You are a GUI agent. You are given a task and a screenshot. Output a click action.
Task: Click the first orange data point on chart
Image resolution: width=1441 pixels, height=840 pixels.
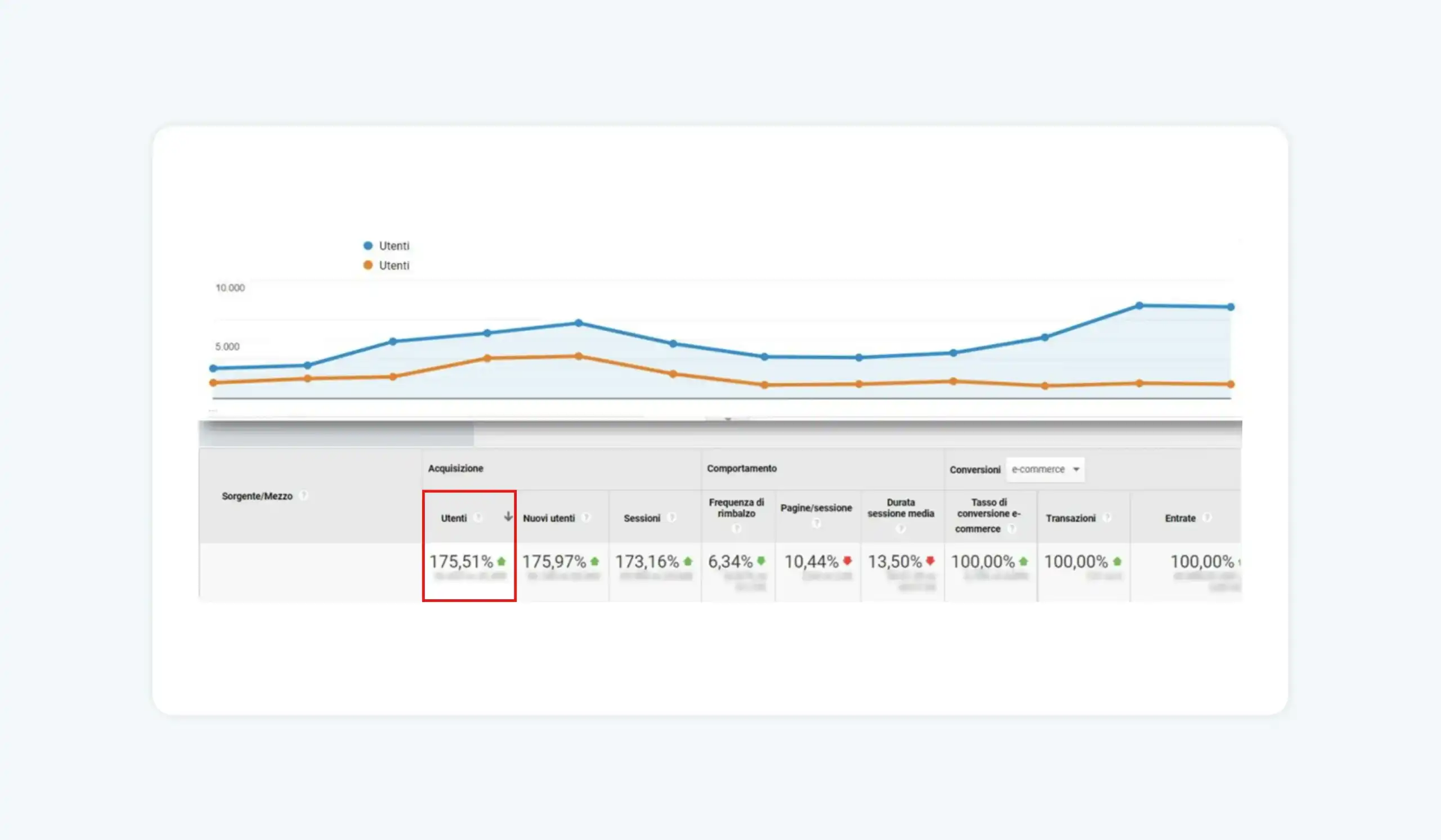(x=213, y=383)
